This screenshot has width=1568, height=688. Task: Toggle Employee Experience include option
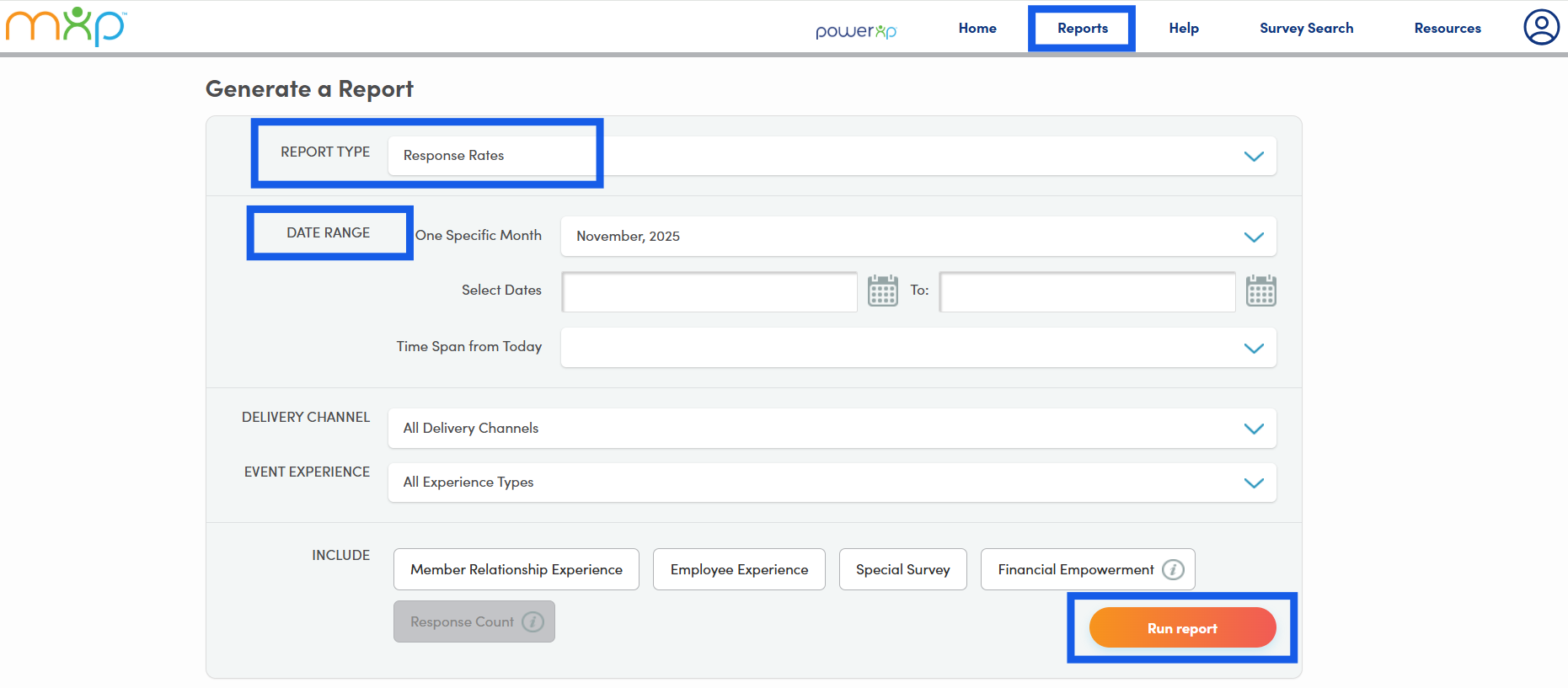(x=739, y=570)
